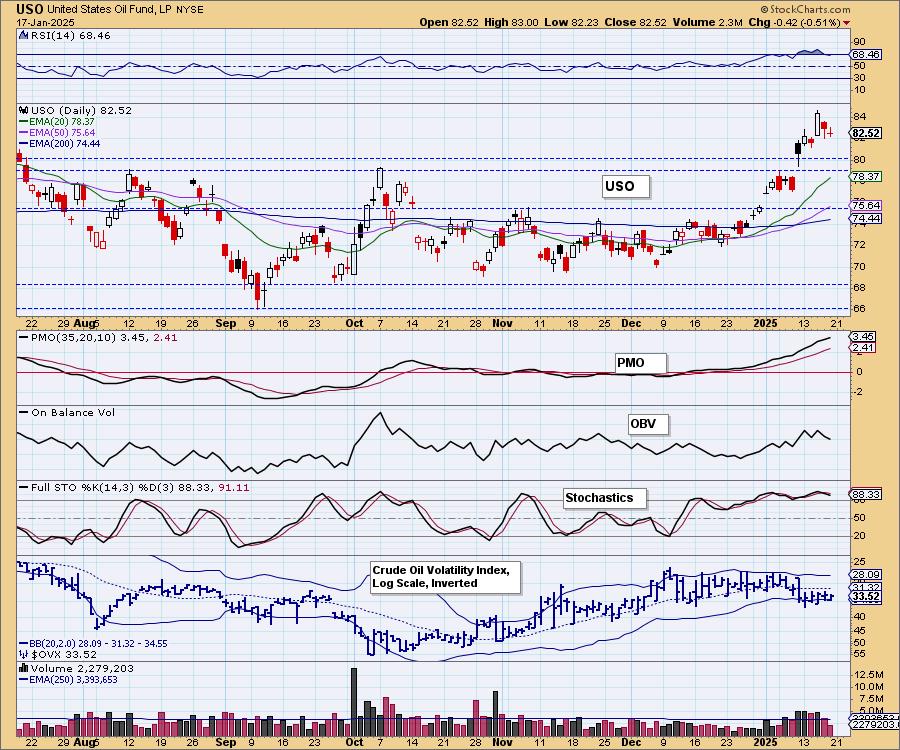
Task: Click the 'PMO(35,20,10) 3.45, 2.41' legend
Action: 104,338
